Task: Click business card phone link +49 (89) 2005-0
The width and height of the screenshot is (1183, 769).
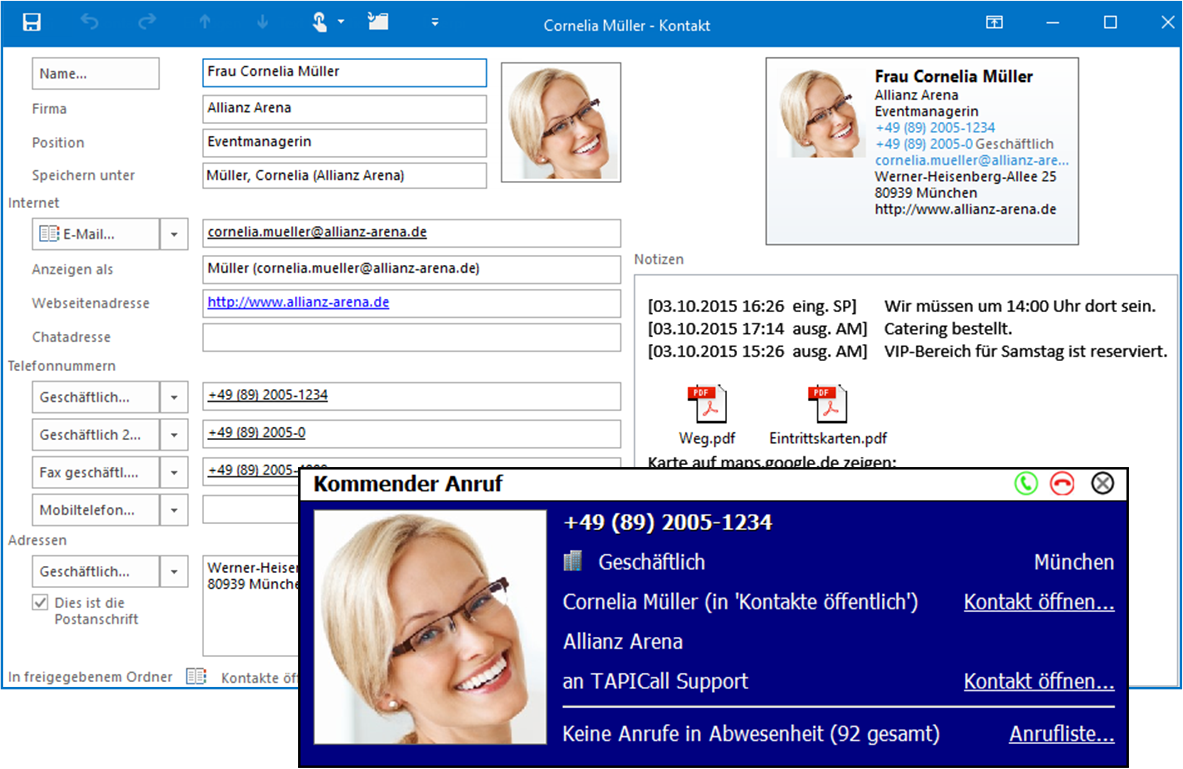Action: click(923, 143)
